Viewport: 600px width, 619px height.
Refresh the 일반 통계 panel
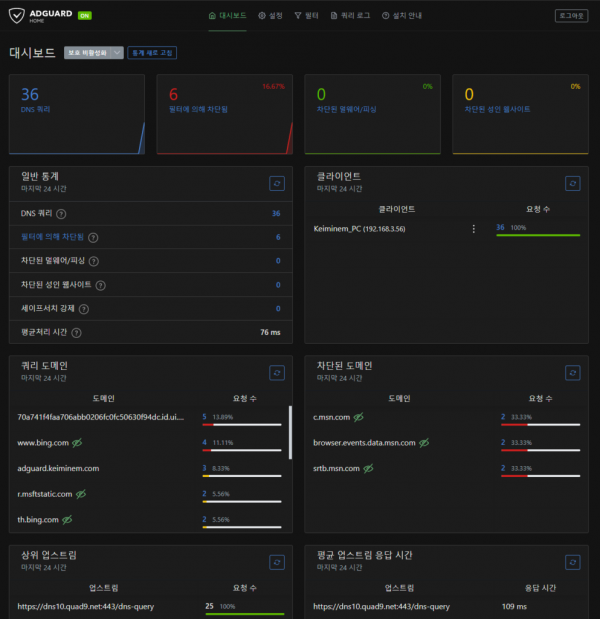pyautogui.click(x=277, y=183)
